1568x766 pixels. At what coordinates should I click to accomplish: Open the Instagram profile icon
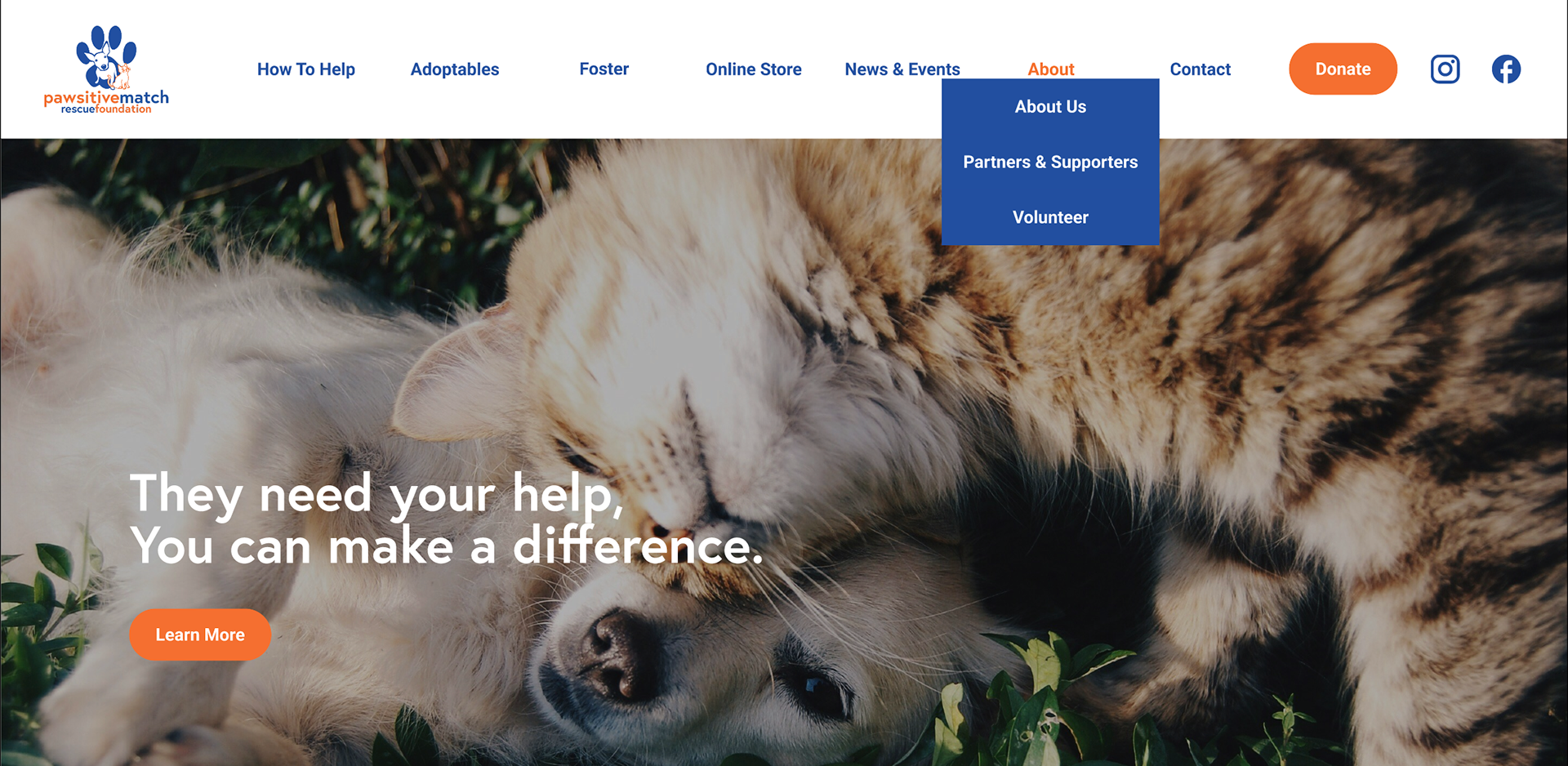pos(1445,69)
